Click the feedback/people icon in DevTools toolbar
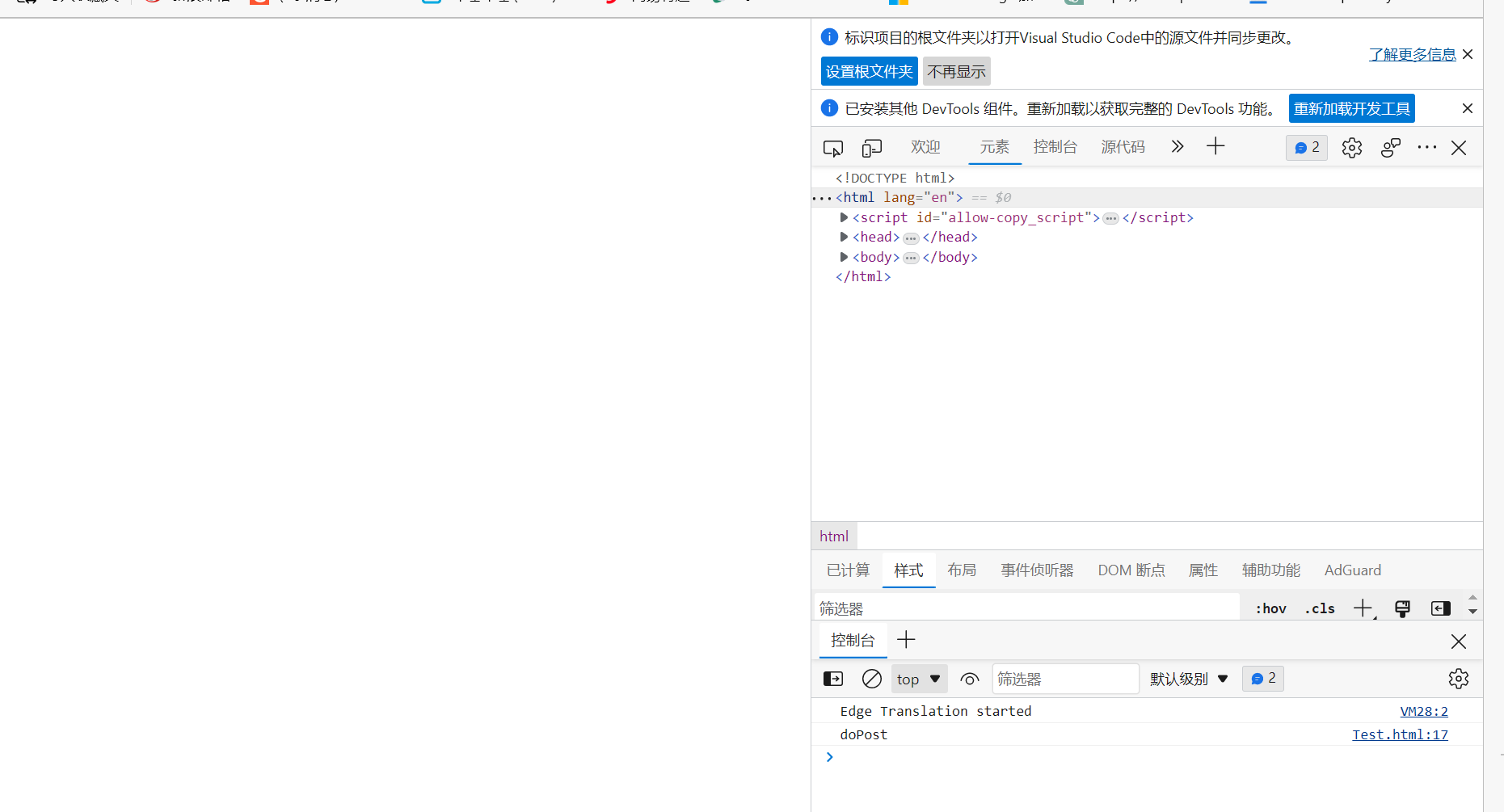Screen dimensions: 1504x812 (x=1391, y=148)
